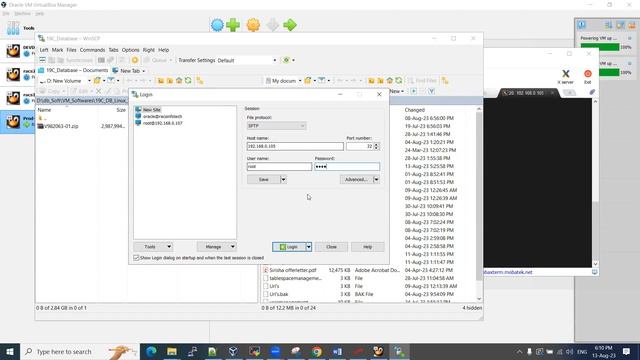This screenshot has height=360, width=640.
Task: Open WinSCP New Tab
Action: tap(129, 71)
